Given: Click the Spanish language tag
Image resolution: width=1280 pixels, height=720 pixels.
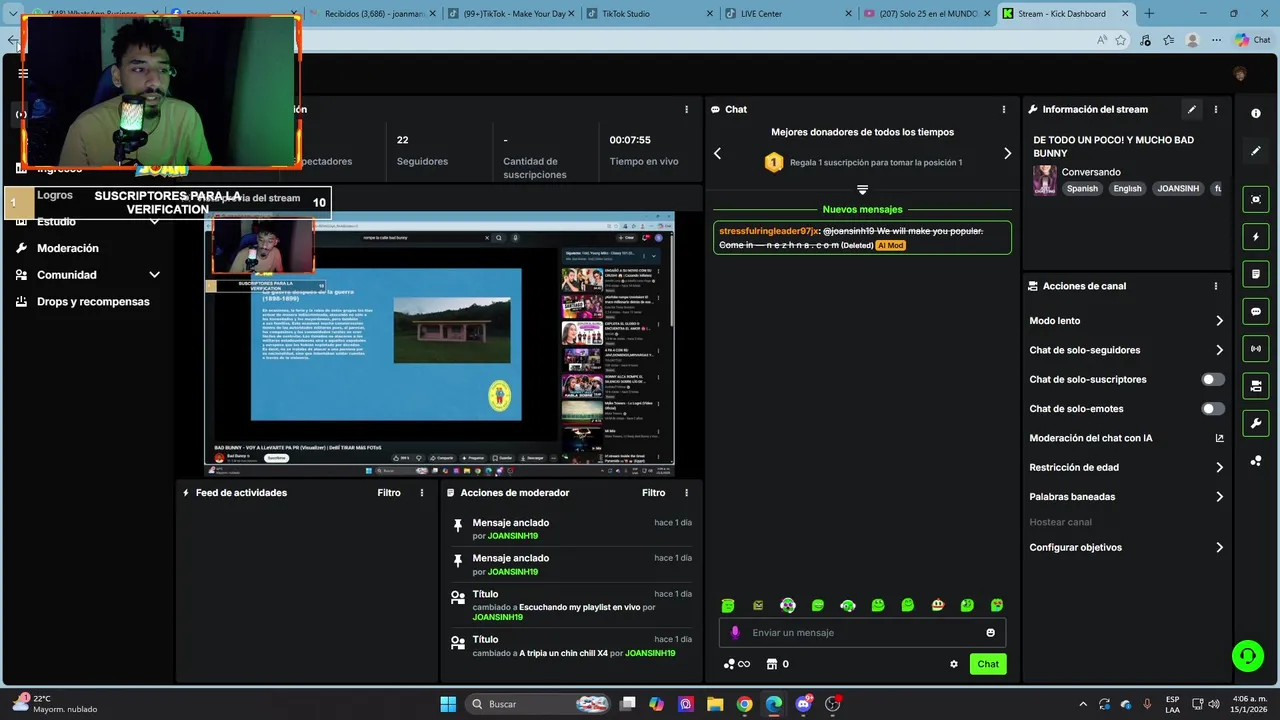Looking at the screenshot, I should 1082,188.
